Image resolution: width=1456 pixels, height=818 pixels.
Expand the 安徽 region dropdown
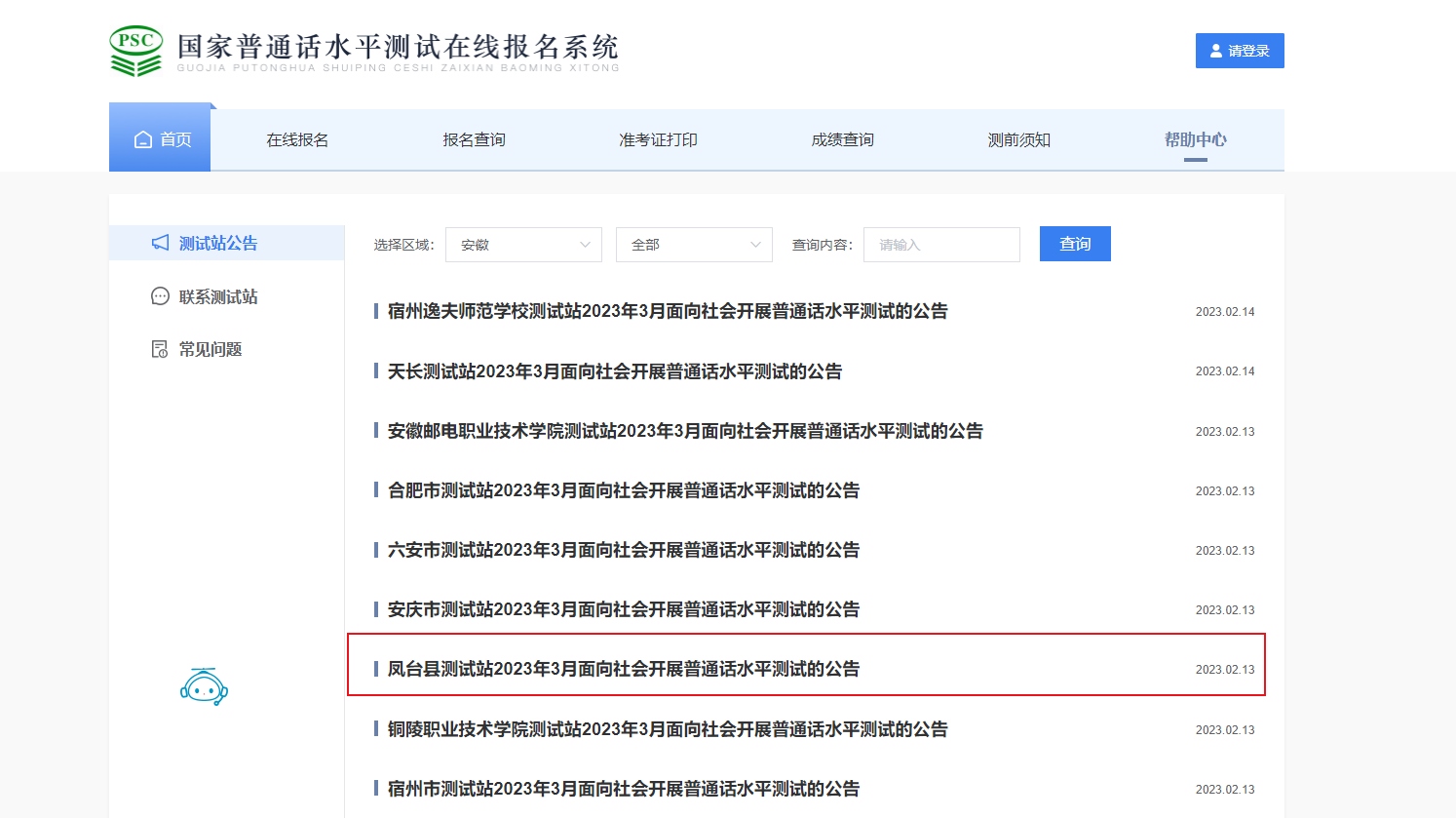coord(523,245)
